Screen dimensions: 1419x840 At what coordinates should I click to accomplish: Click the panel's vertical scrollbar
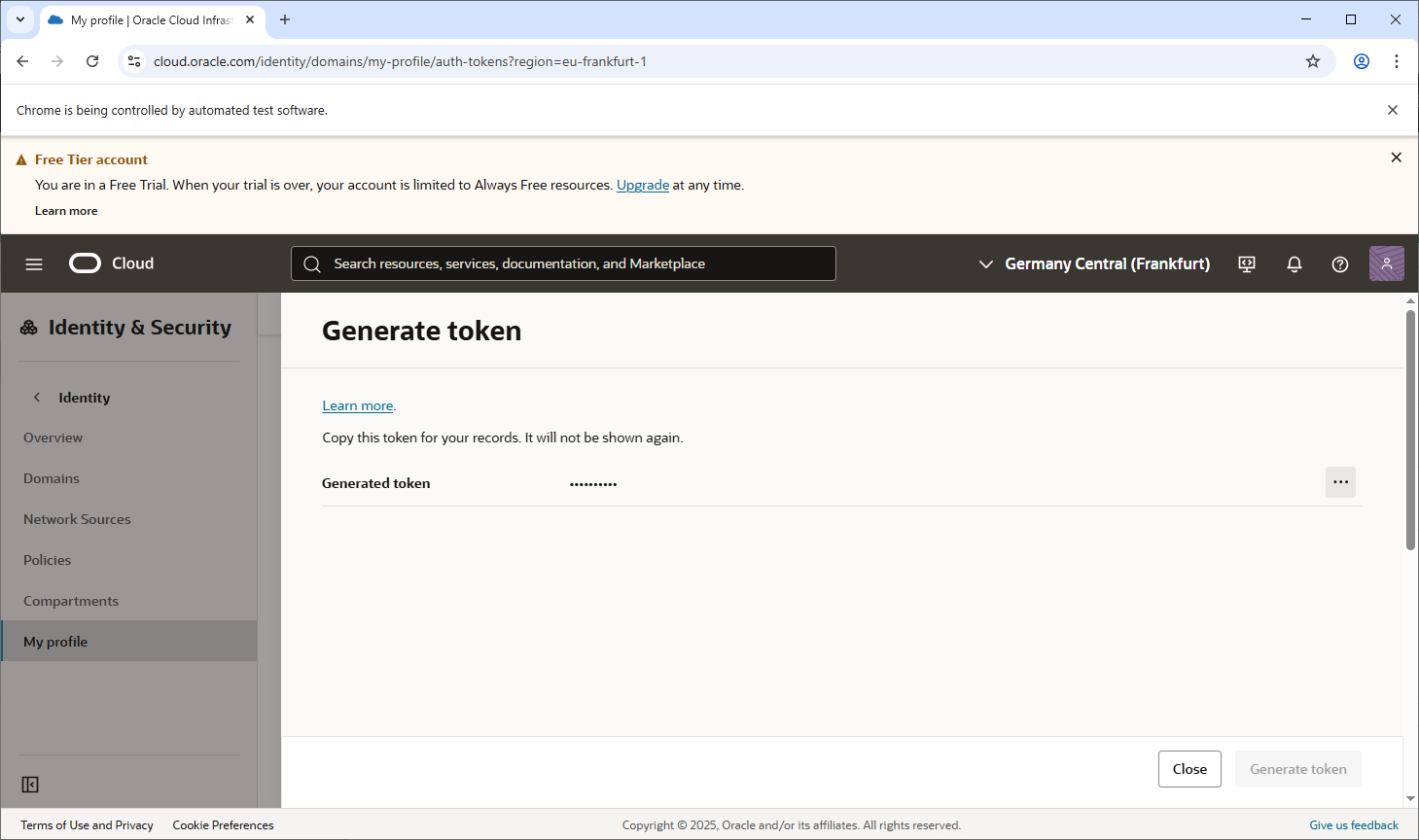[1410, 428]
